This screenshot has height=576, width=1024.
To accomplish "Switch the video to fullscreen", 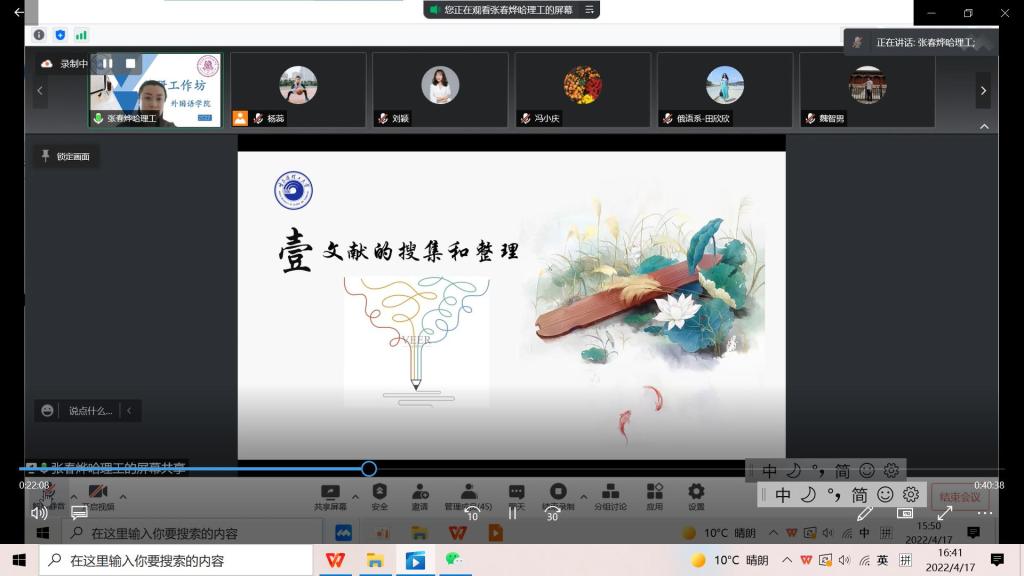I will pos(945,513).
